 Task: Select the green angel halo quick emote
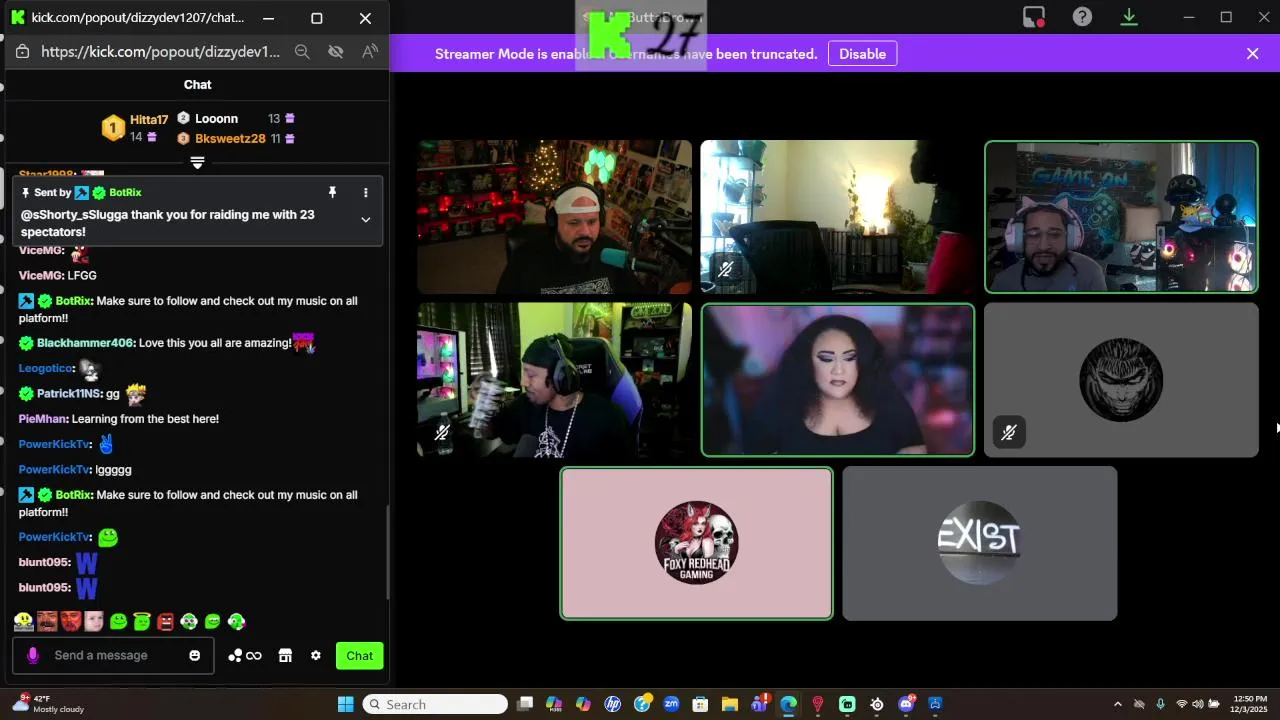click(x=142, y=621)
